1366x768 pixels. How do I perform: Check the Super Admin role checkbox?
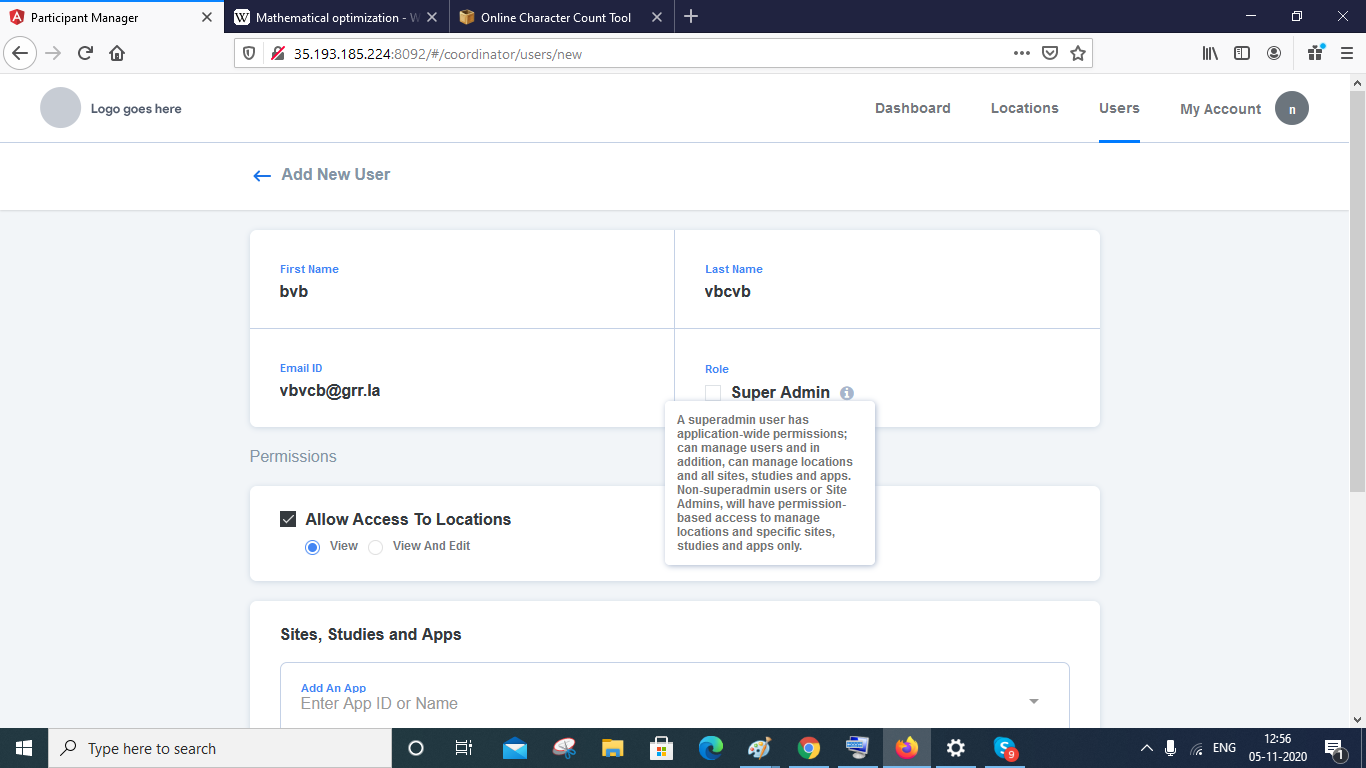(711, 393)
